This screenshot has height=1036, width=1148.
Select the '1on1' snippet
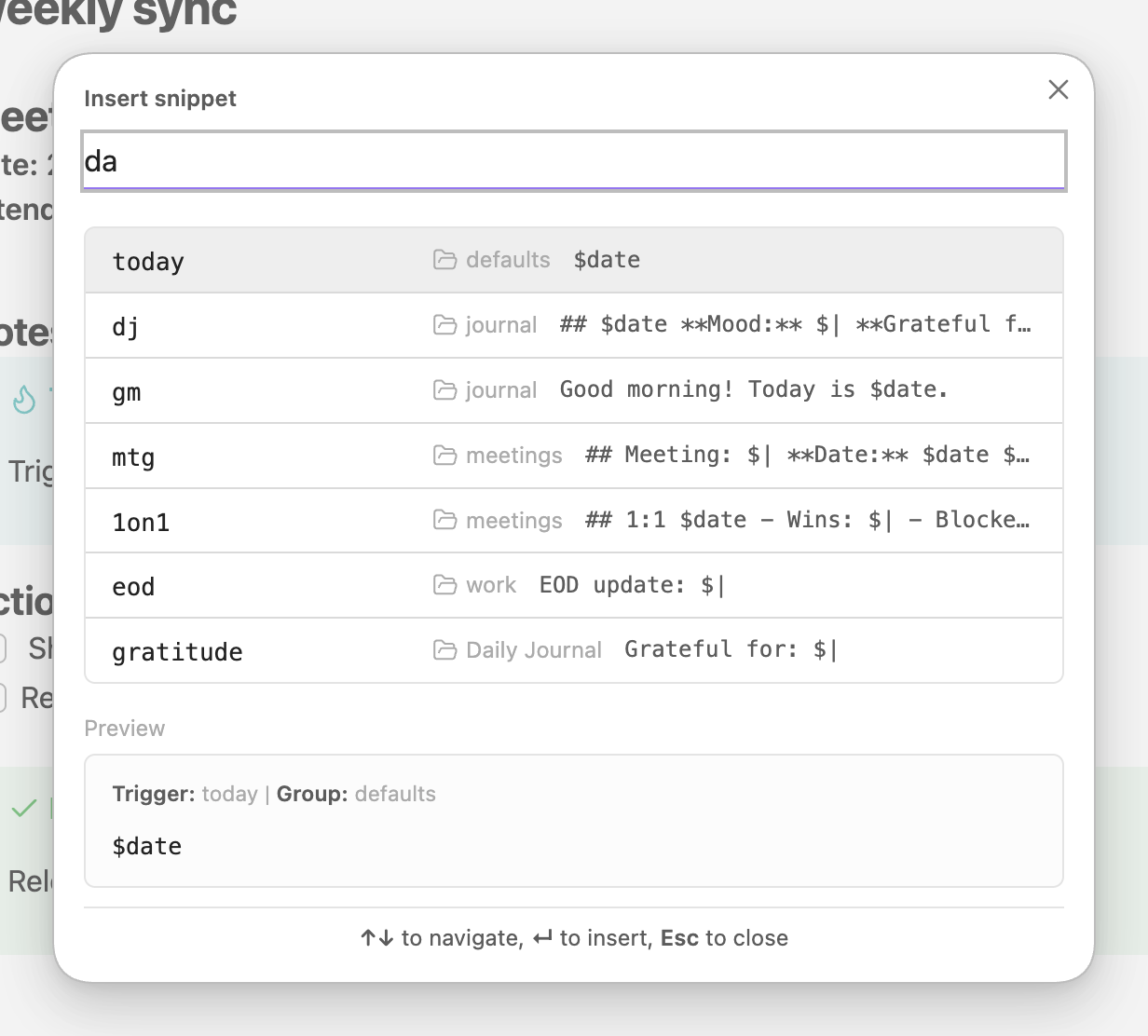pyautogui.click(x=574, y=521)
